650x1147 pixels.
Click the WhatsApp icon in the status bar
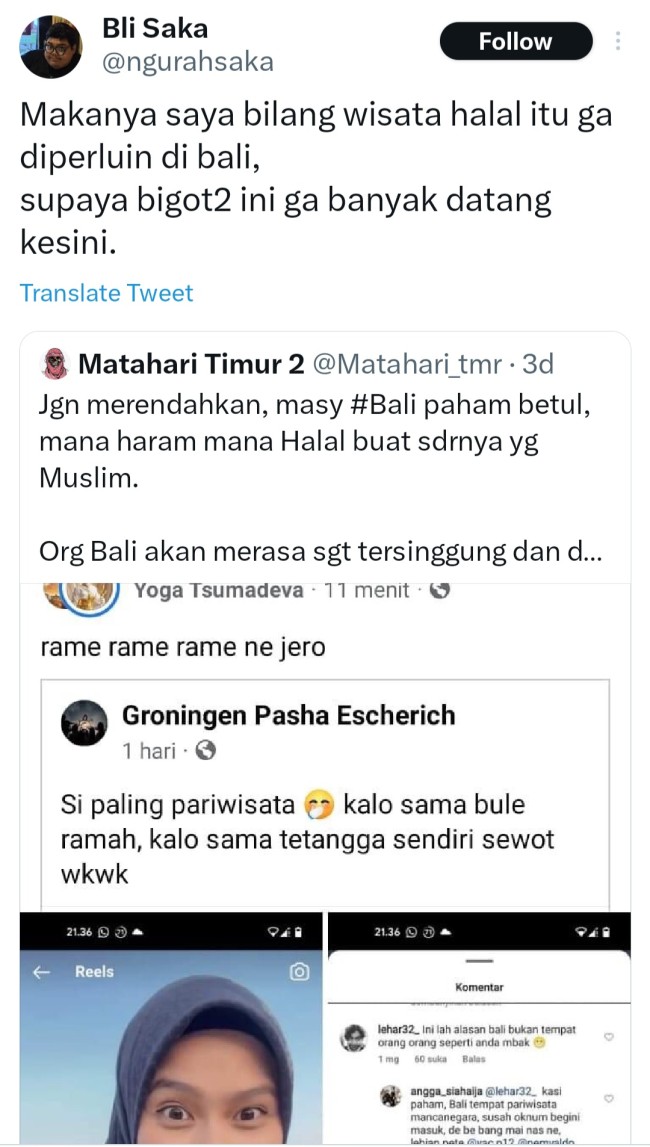coord(102,933)
